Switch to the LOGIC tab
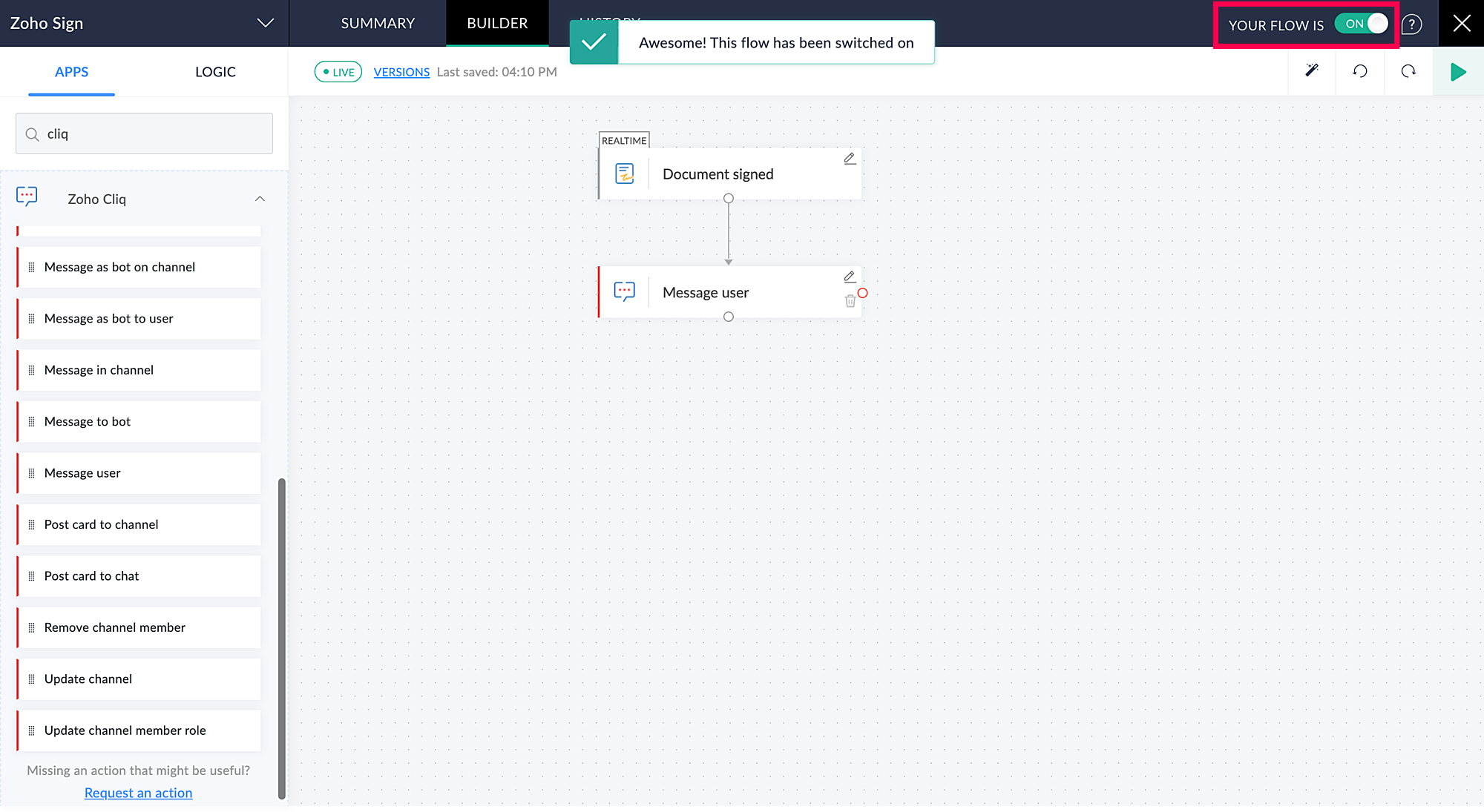Screen dimensions: 1484x812 point(215,72)
